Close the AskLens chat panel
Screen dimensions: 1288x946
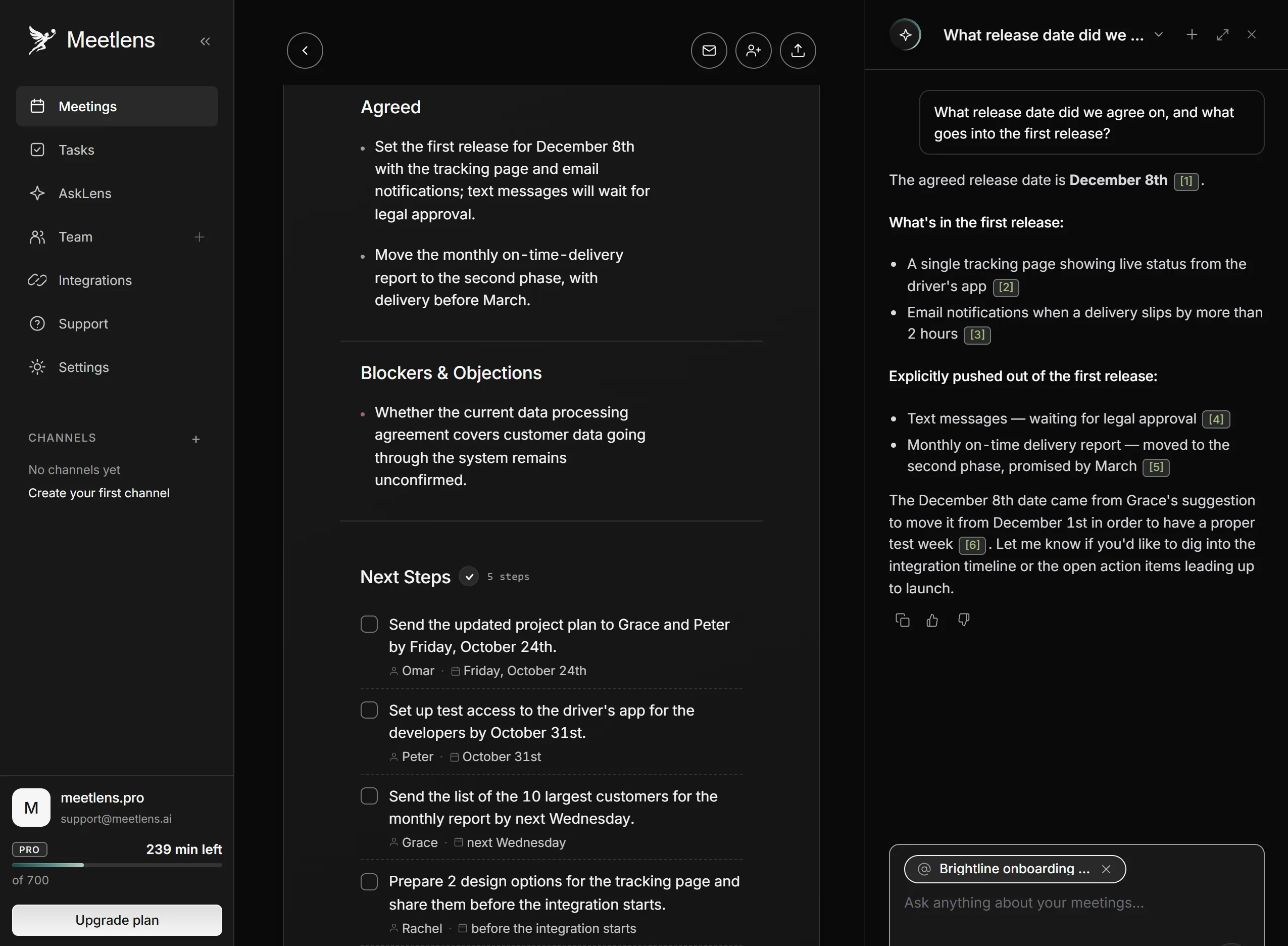(1252, 35)
